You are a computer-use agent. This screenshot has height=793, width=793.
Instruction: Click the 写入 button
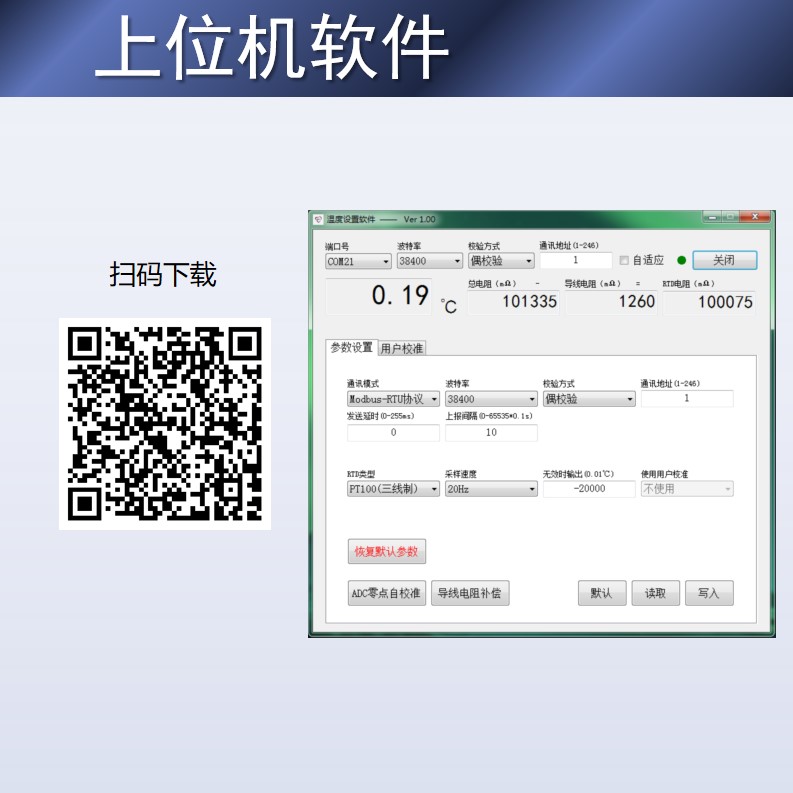pyautogui.click(x=709, y=593)
